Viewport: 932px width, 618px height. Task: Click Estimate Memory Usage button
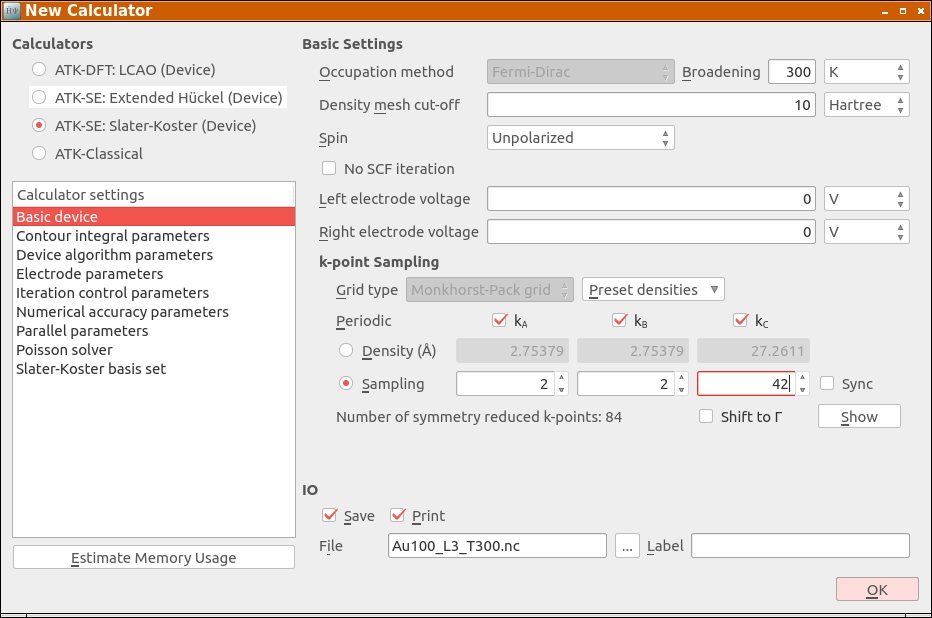click(154, 557)
